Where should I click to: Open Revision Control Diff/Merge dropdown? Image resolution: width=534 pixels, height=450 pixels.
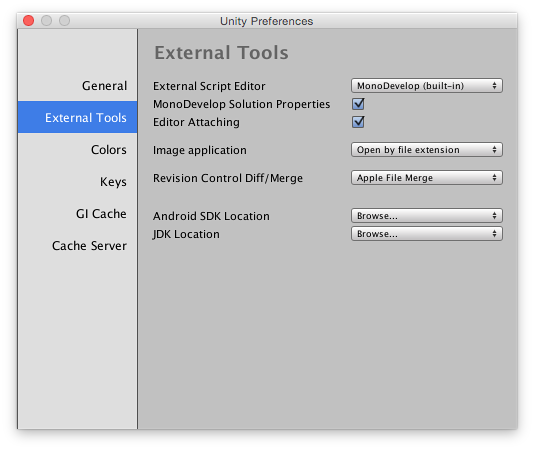point(427,178)
